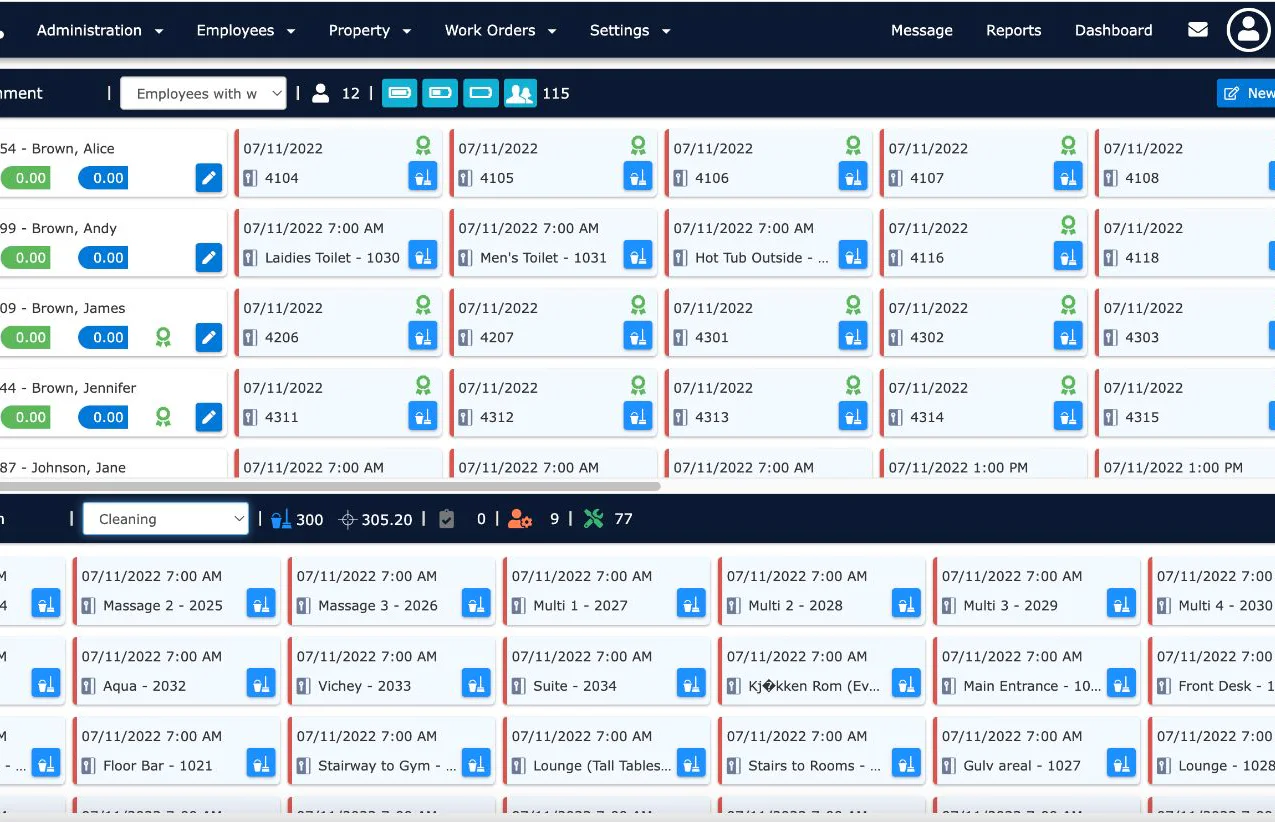Click the cleaning icon on Floor Bar - 1021
This screenshot has width=1275, height=822.
[261, 765]
